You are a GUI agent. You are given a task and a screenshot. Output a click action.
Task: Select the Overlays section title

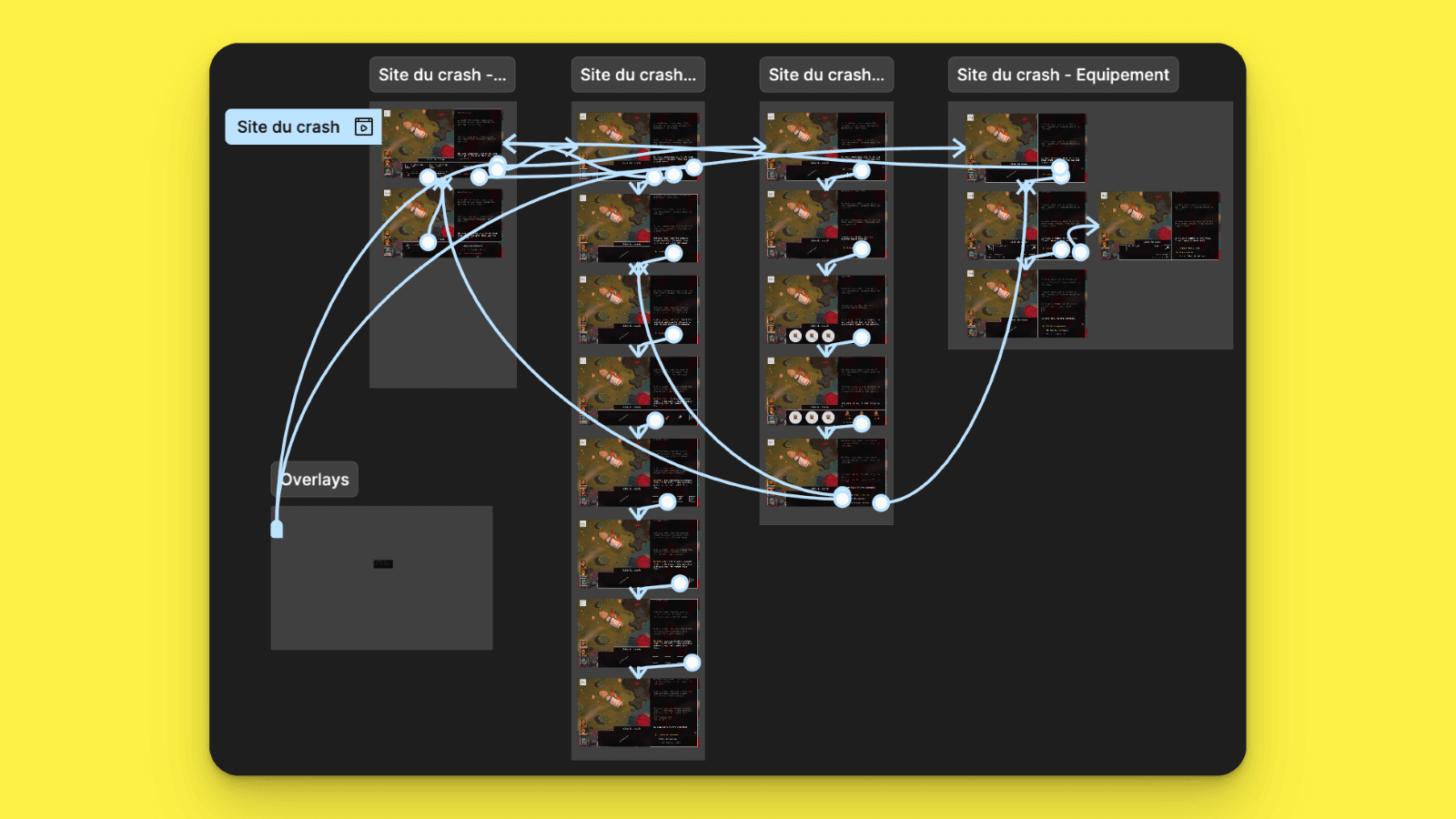315,480
